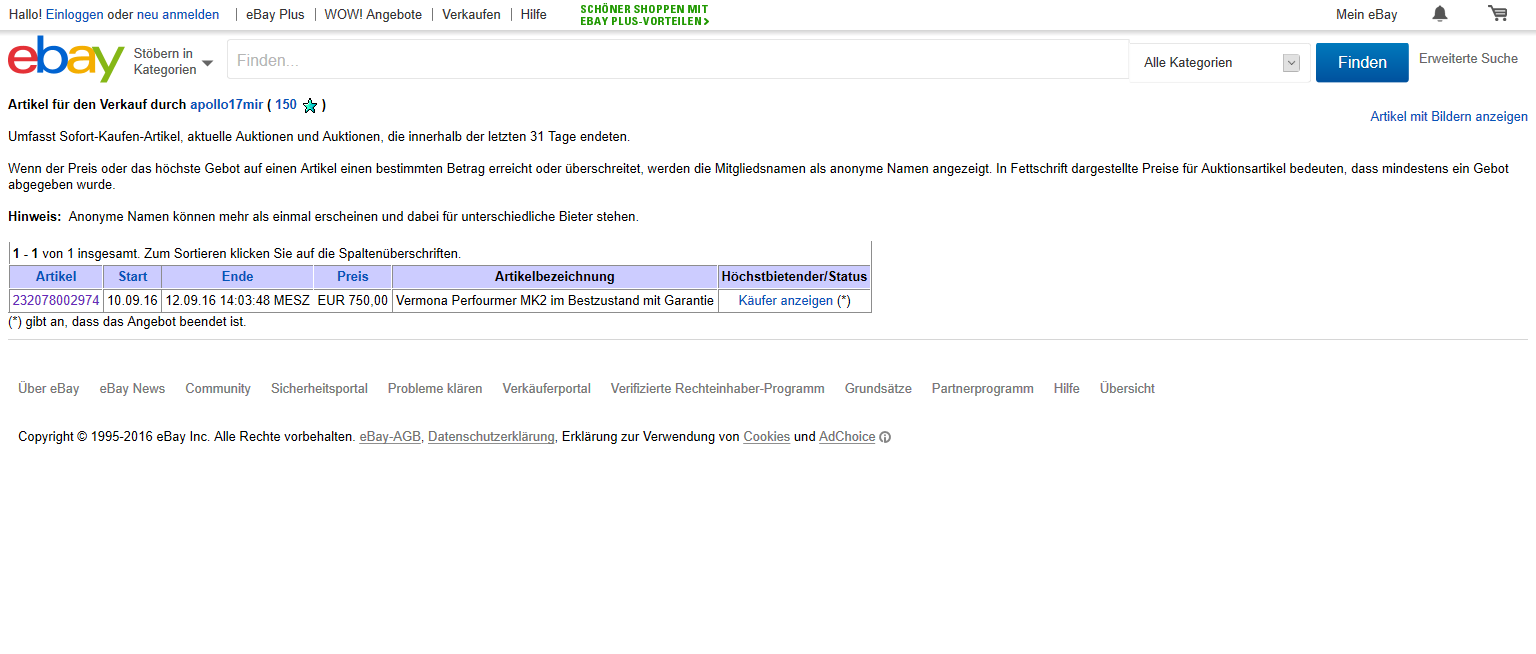Select the Vermona Perfourmer MK2 item description

click(x=555, y=301)
